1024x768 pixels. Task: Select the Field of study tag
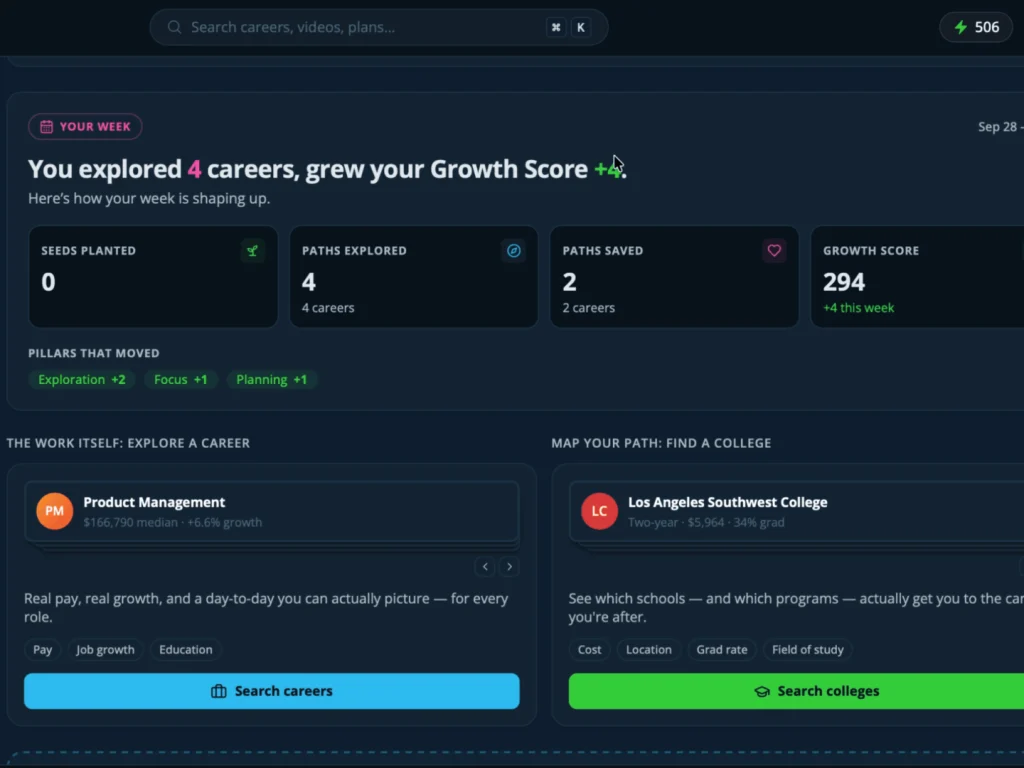pos(808,650)
